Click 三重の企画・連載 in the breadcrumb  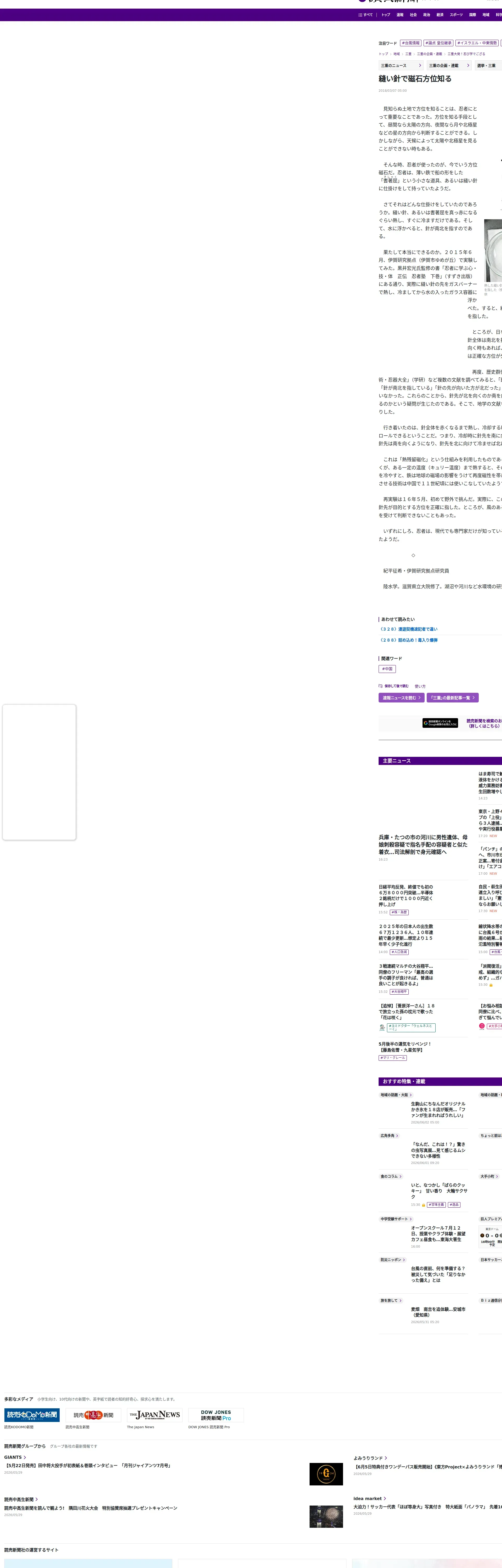430,54
